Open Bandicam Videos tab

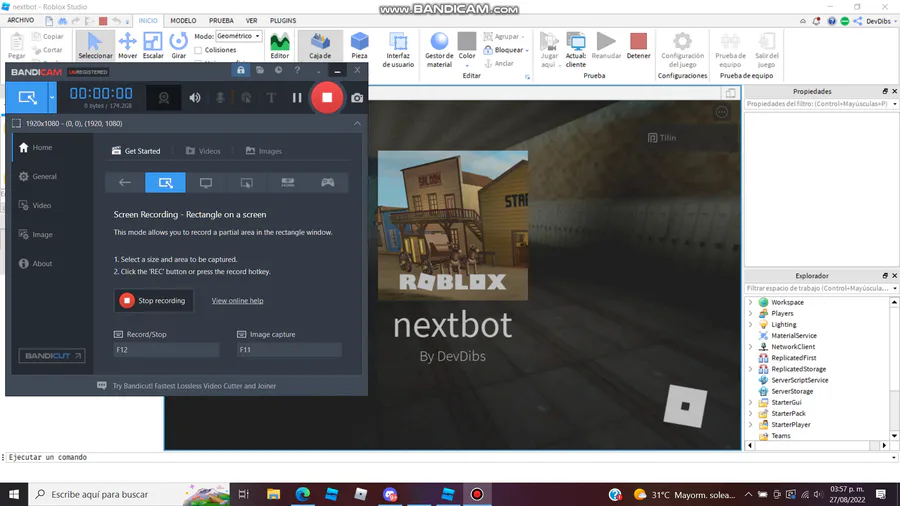pos(203,151)
